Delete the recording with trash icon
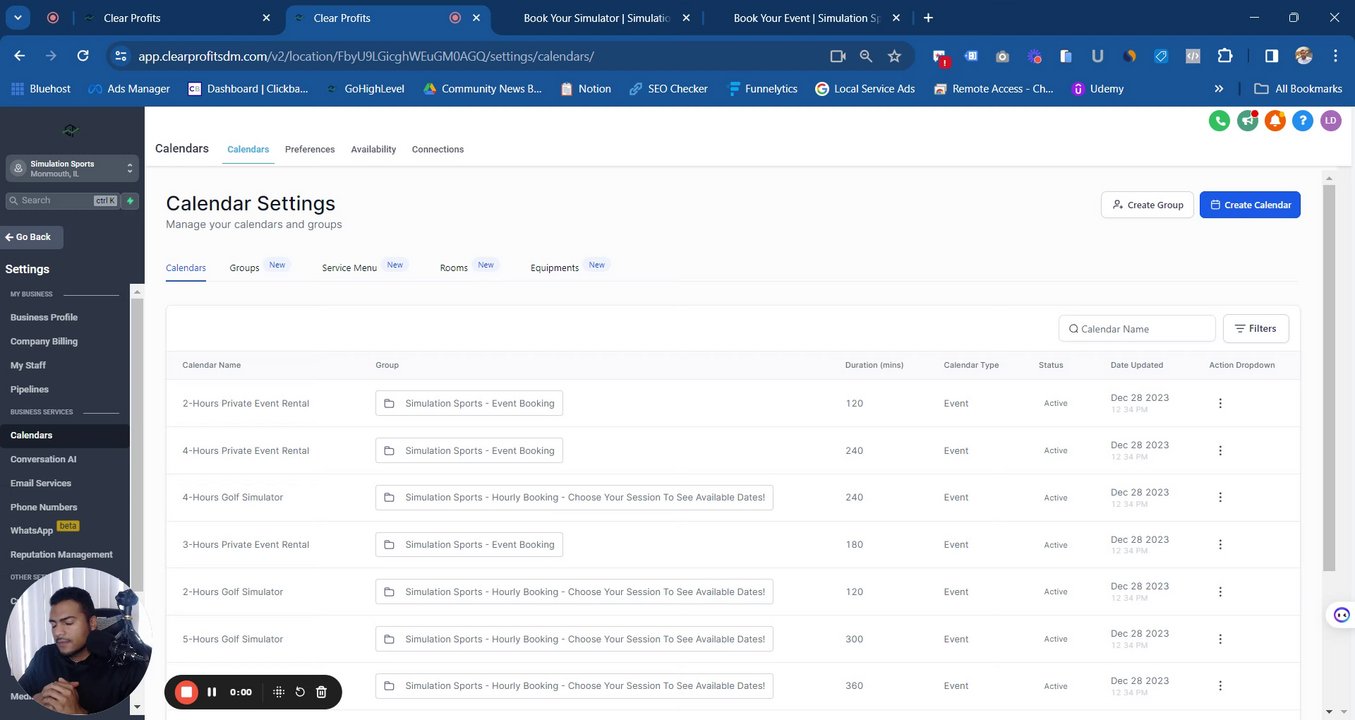 [321, 692]
